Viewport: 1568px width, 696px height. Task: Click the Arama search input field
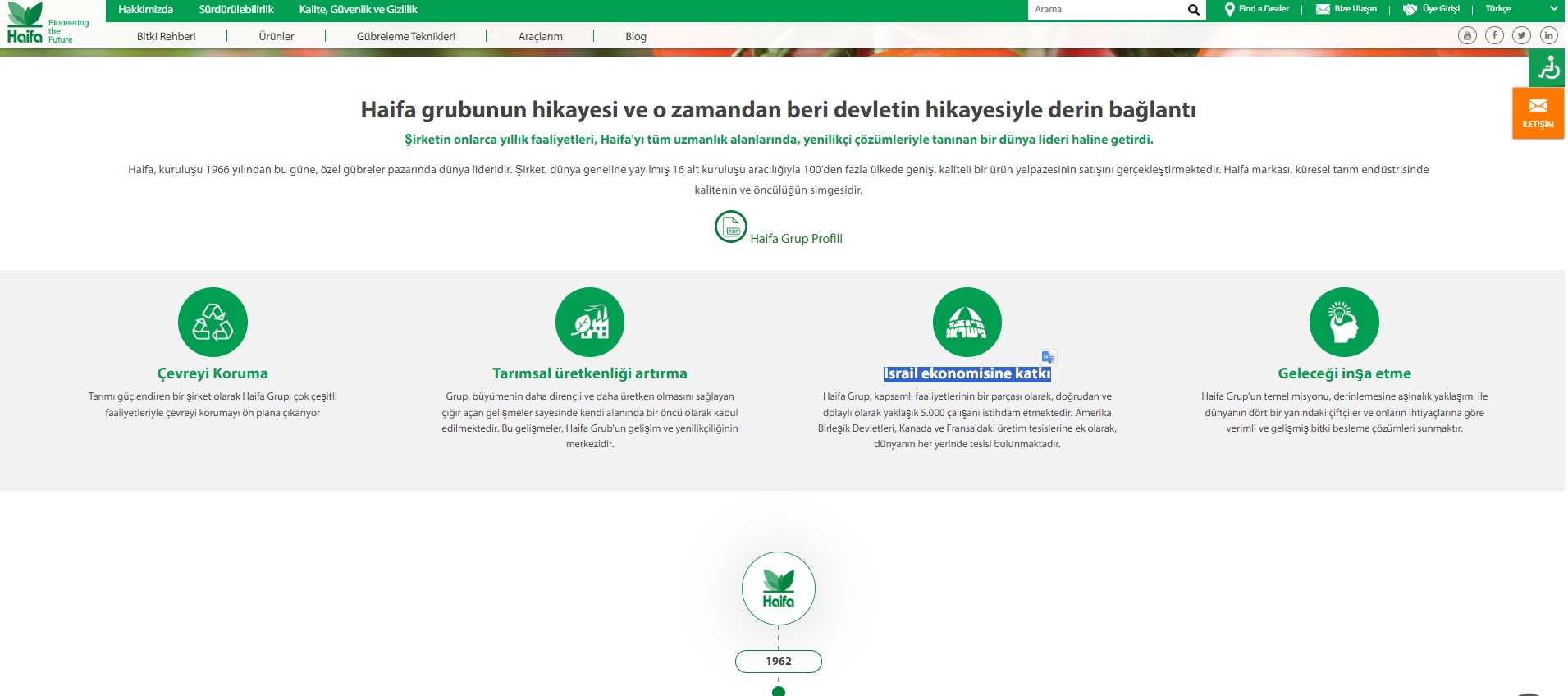point(1107,10)
